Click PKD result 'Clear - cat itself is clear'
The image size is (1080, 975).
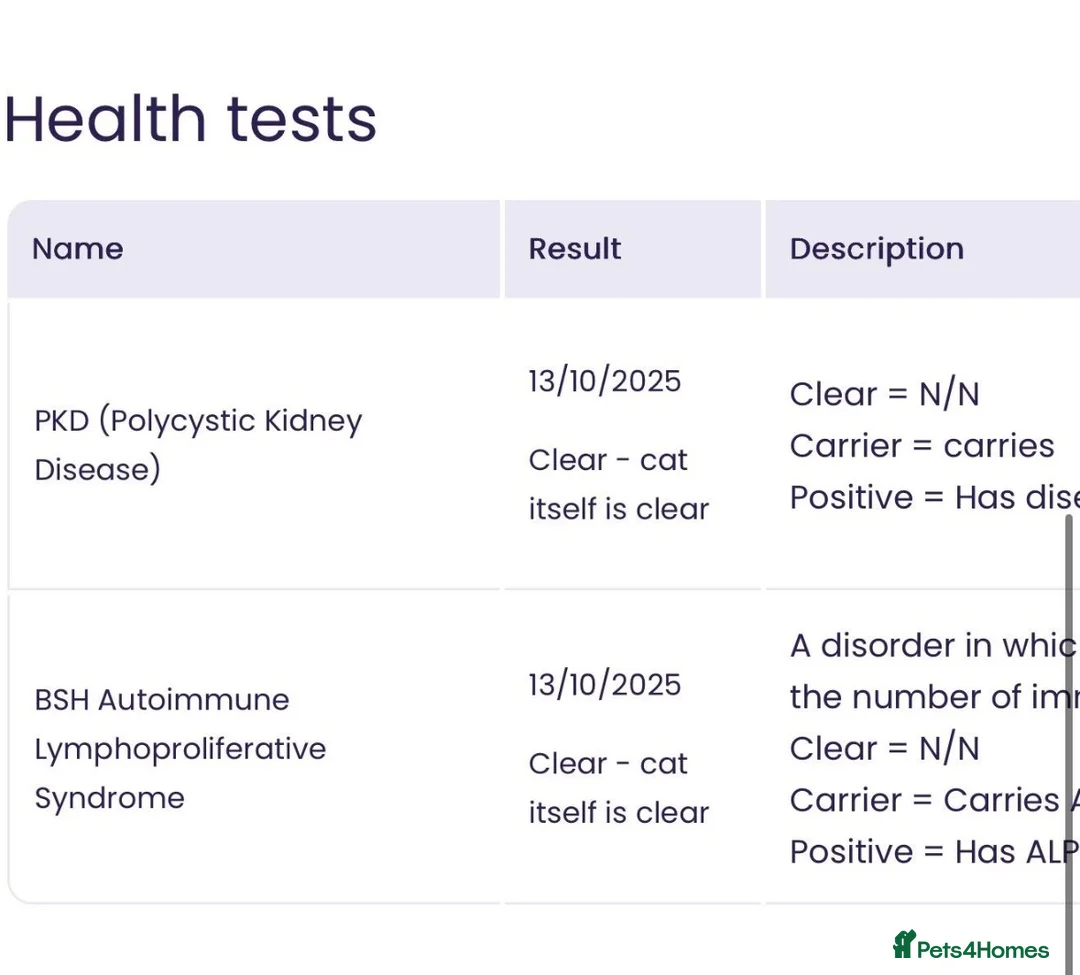coord(618,484)
